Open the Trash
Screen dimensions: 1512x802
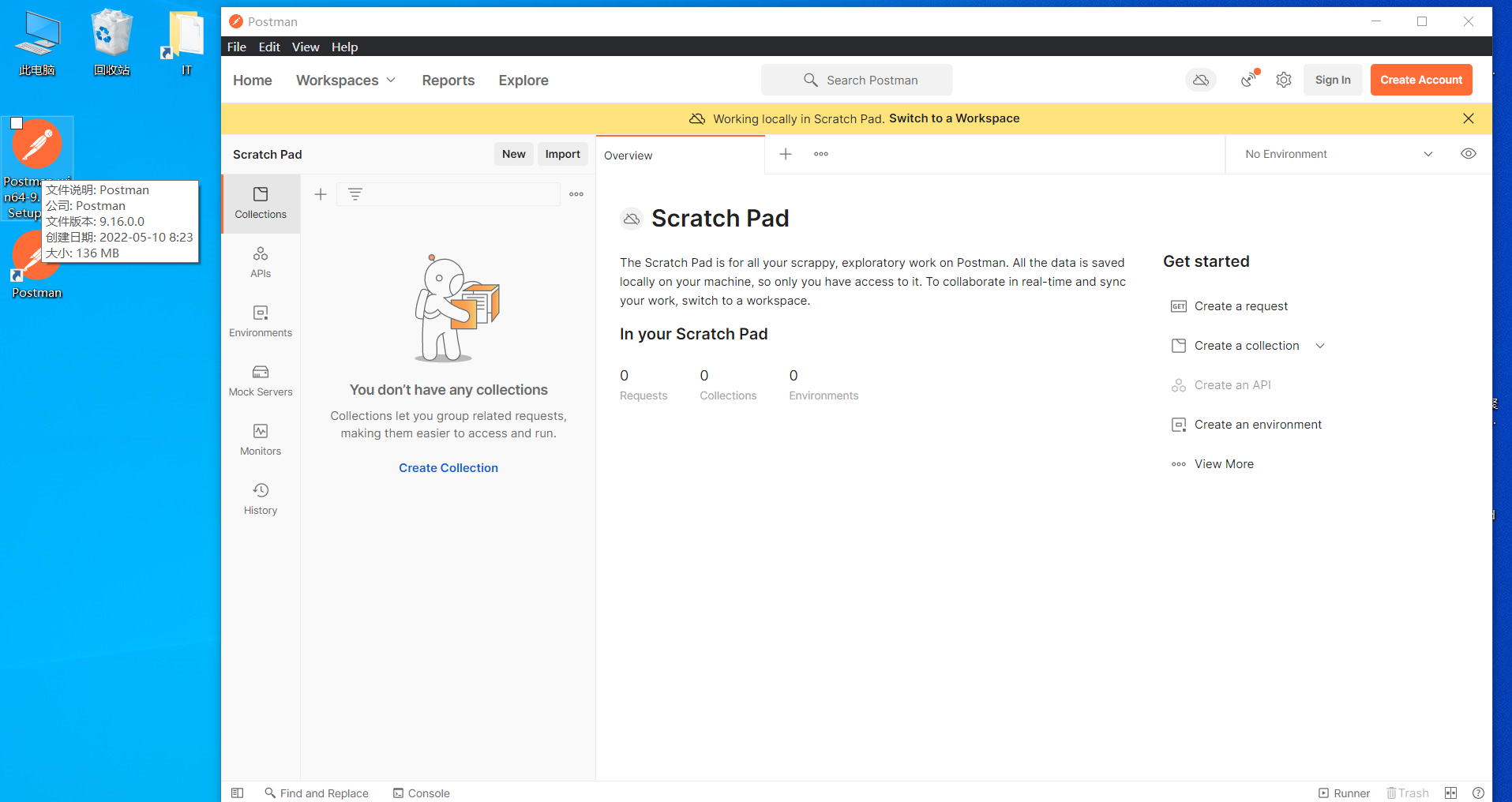pyautogui.click(x=1408, y=793)
